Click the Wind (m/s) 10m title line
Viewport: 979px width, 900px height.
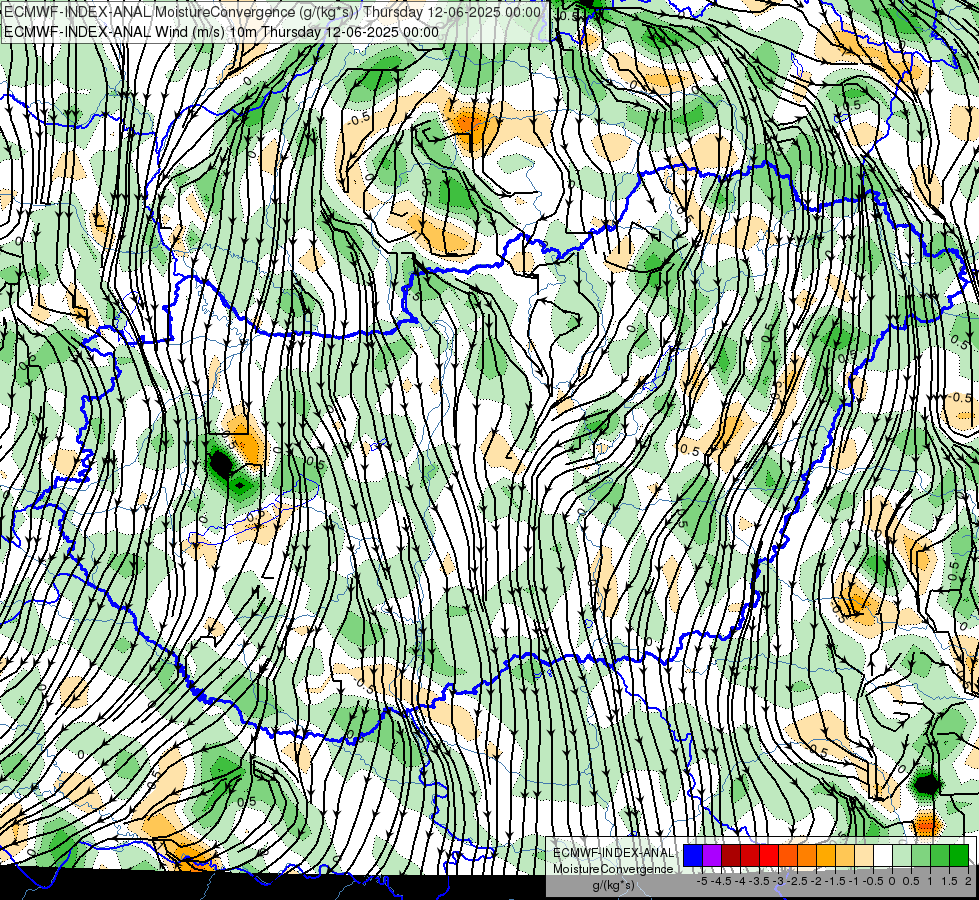pyautogui.click(x=221, y=31)
